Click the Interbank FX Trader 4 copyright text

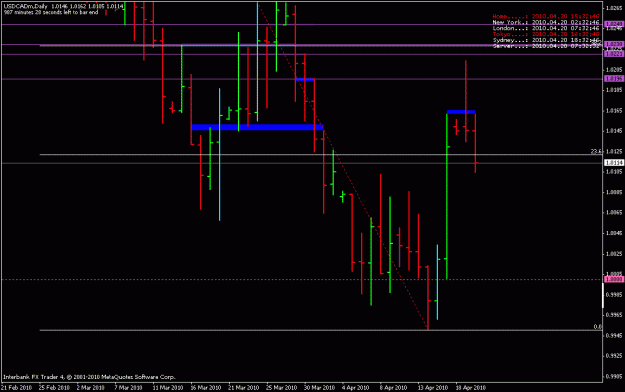tap(89, 377)
